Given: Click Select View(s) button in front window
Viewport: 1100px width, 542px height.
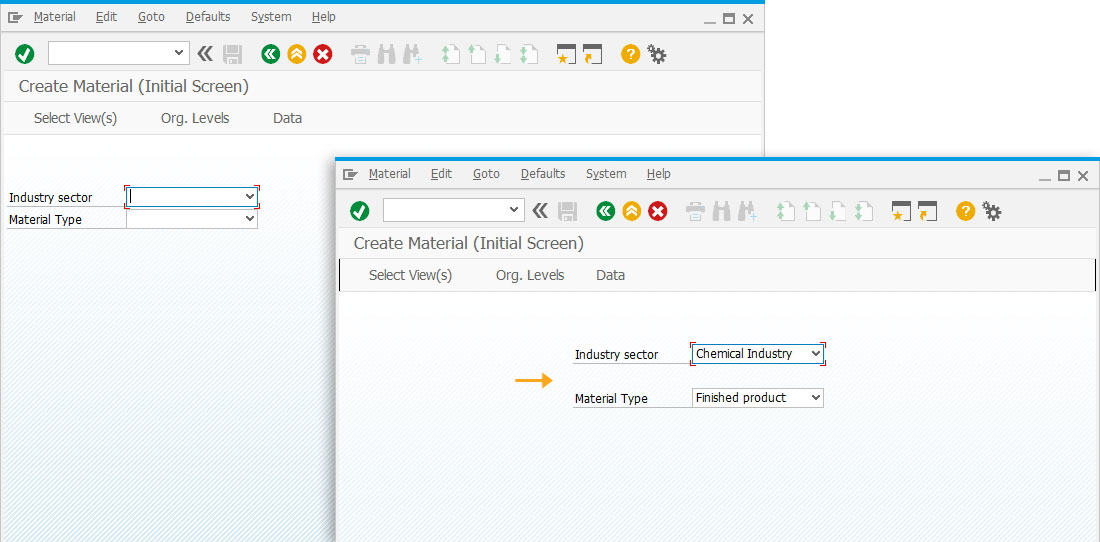Looking at the screenshot, I should [x=410, y=276].
